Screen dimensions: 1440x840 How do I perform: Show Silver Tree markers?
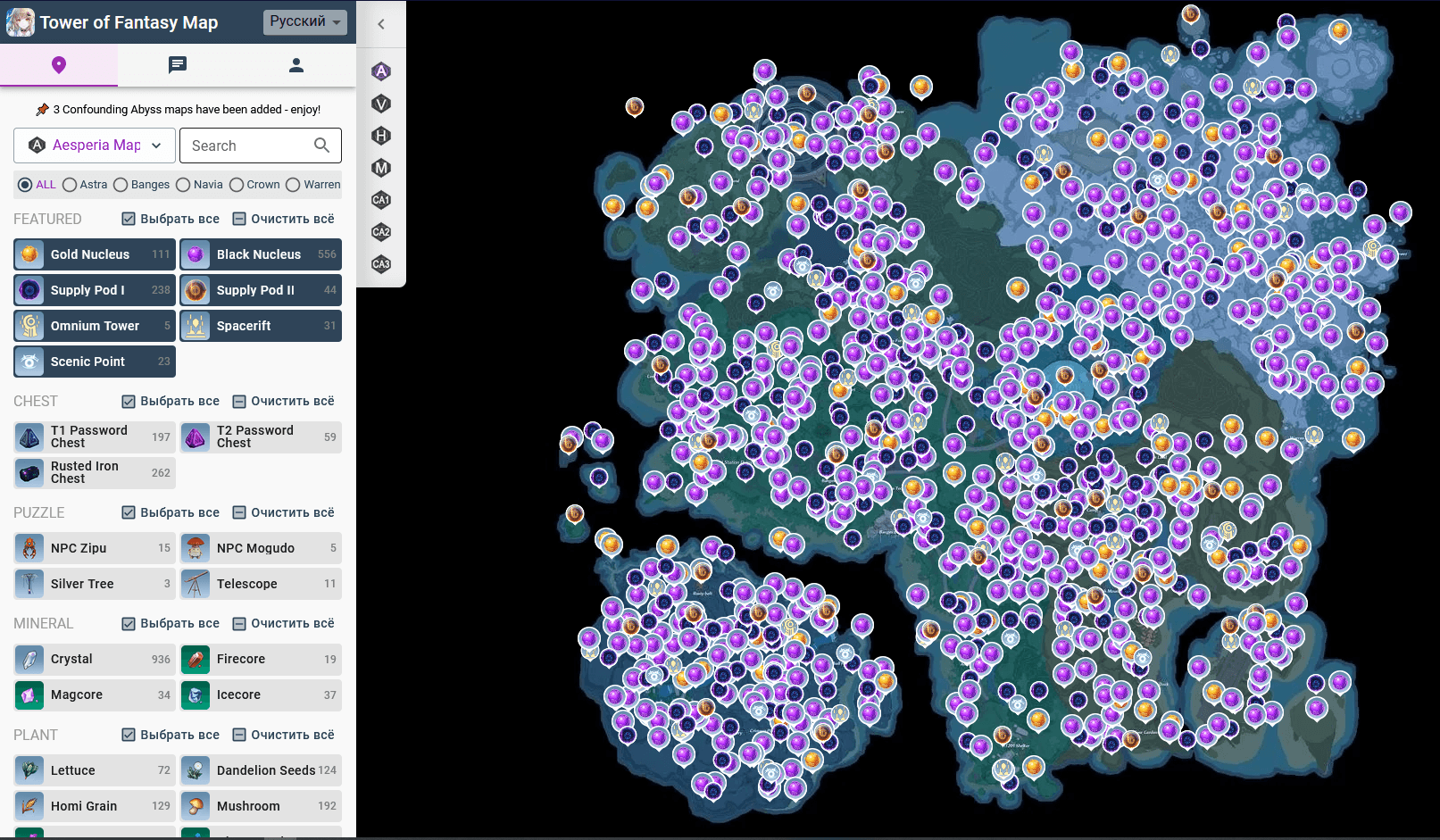[95, 584]
